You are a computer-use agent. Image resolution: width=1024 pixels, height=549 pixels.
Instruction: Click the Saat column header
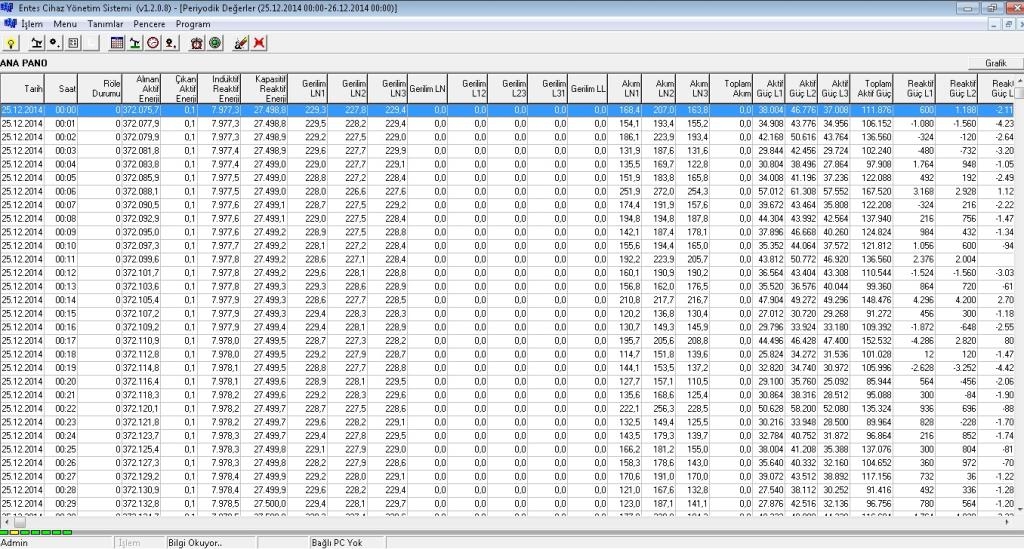coord(61,88)
